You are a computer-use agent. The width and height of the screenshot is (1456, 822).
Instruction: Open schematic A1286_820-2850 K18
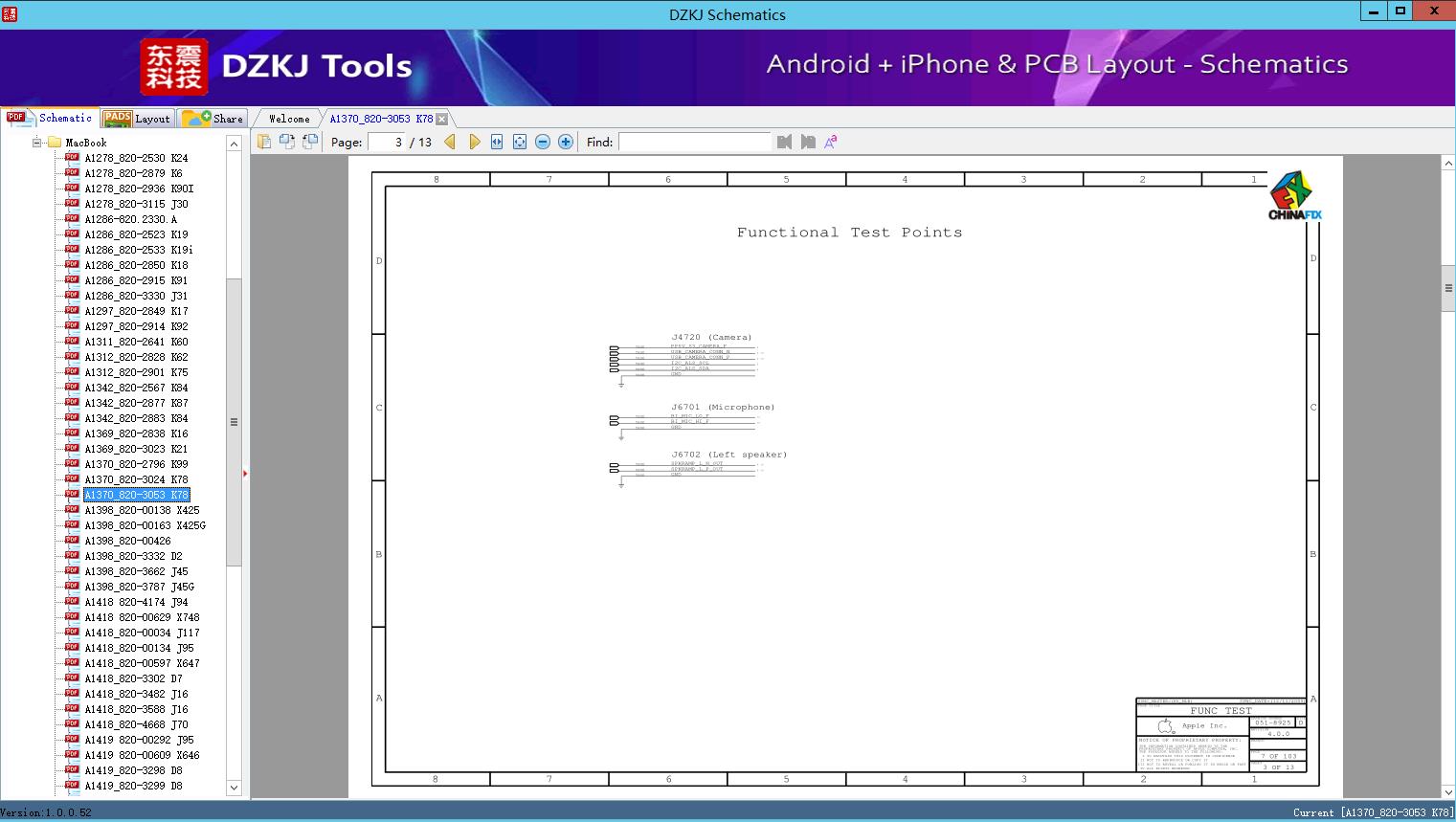pyautogui.click(x=136, y=265)
